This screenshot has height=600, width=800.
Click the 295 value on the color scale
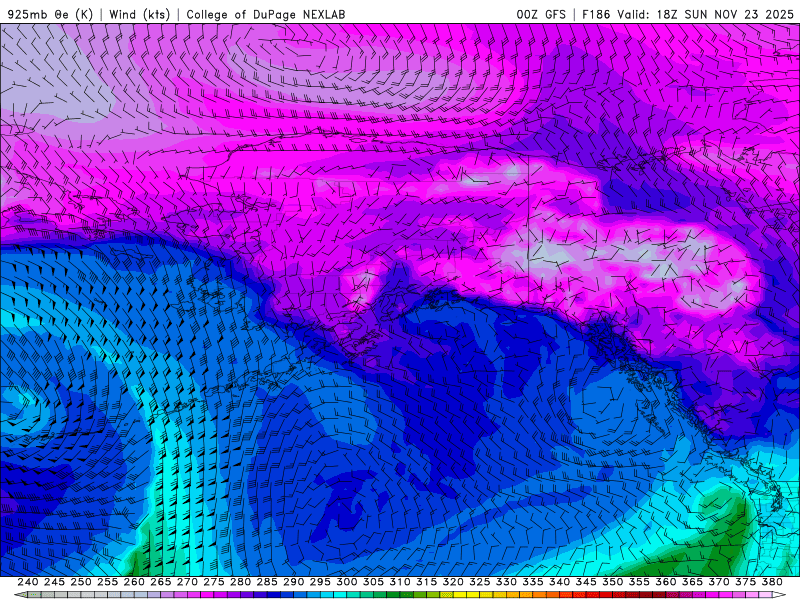[320, 582]
